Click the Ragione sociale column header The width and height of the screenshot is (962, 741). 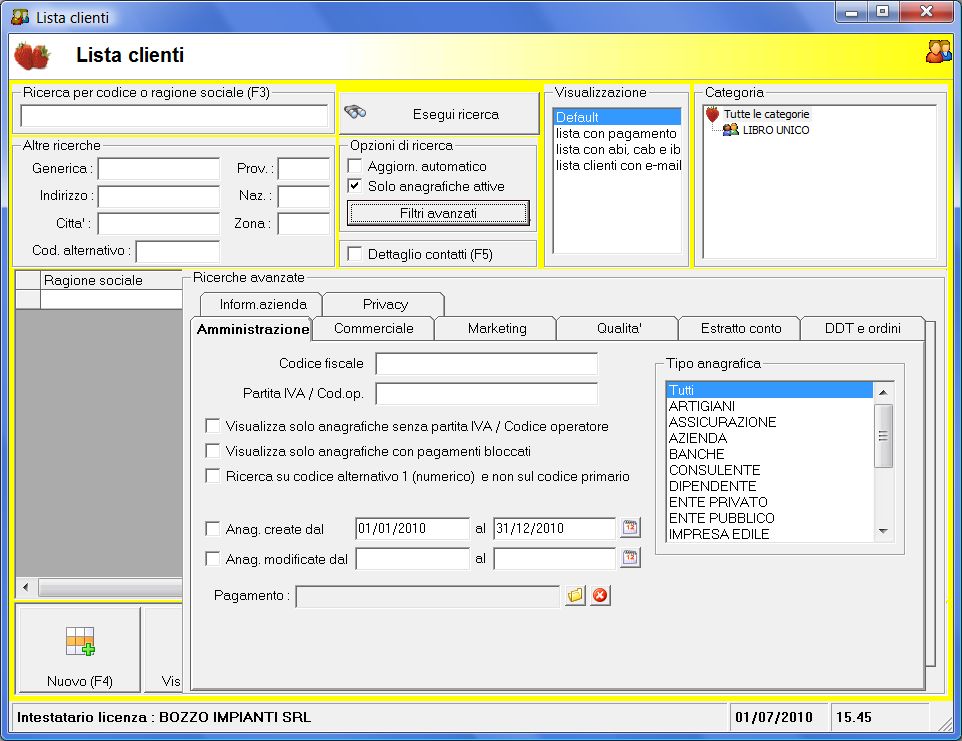(x=111, y=280)
